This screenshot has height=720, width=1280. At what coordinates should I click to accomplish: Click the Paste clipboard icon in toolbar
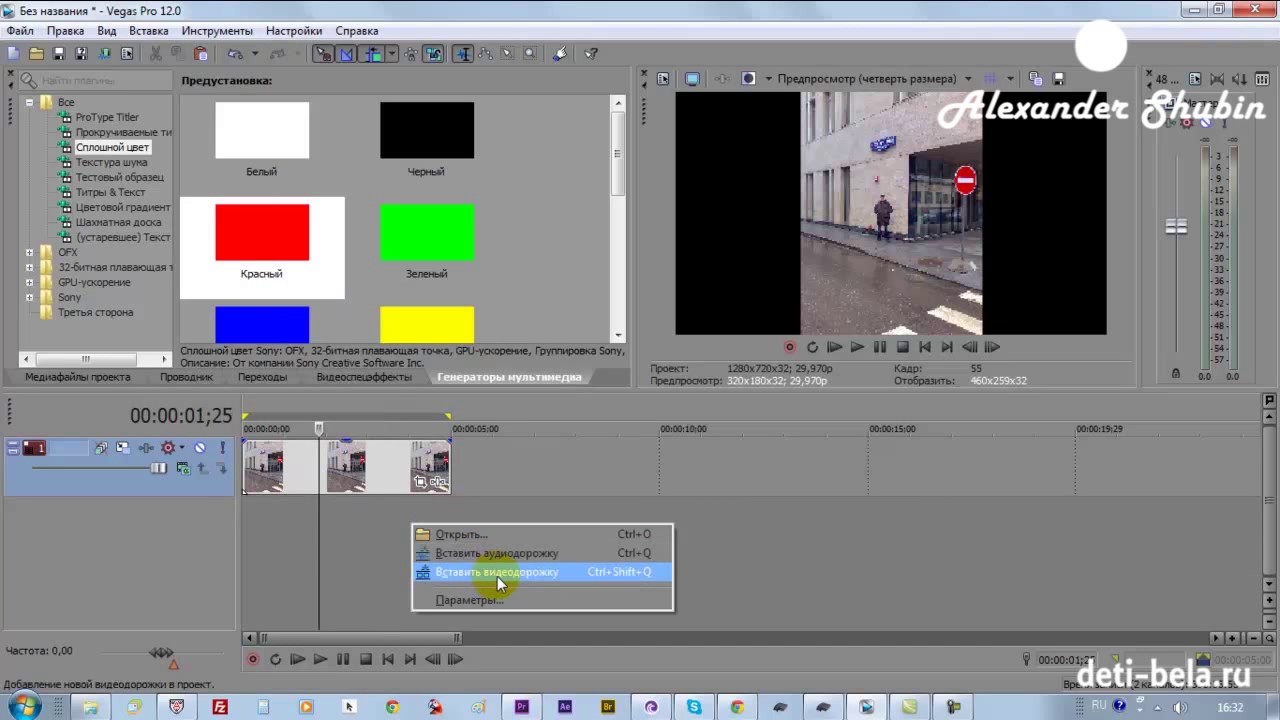point(200,54)
